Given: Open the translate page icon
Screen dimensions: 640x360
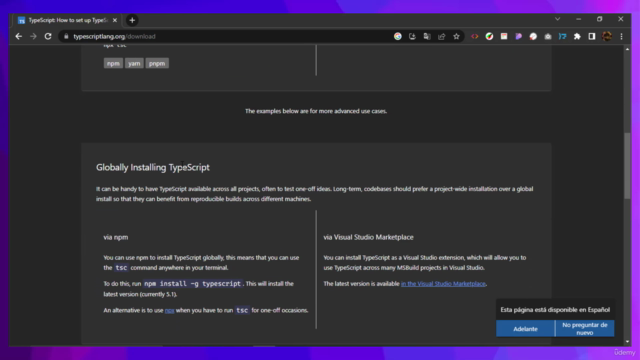Looking at the screenshot, I should pyautogui.click(x=427, y=36).
